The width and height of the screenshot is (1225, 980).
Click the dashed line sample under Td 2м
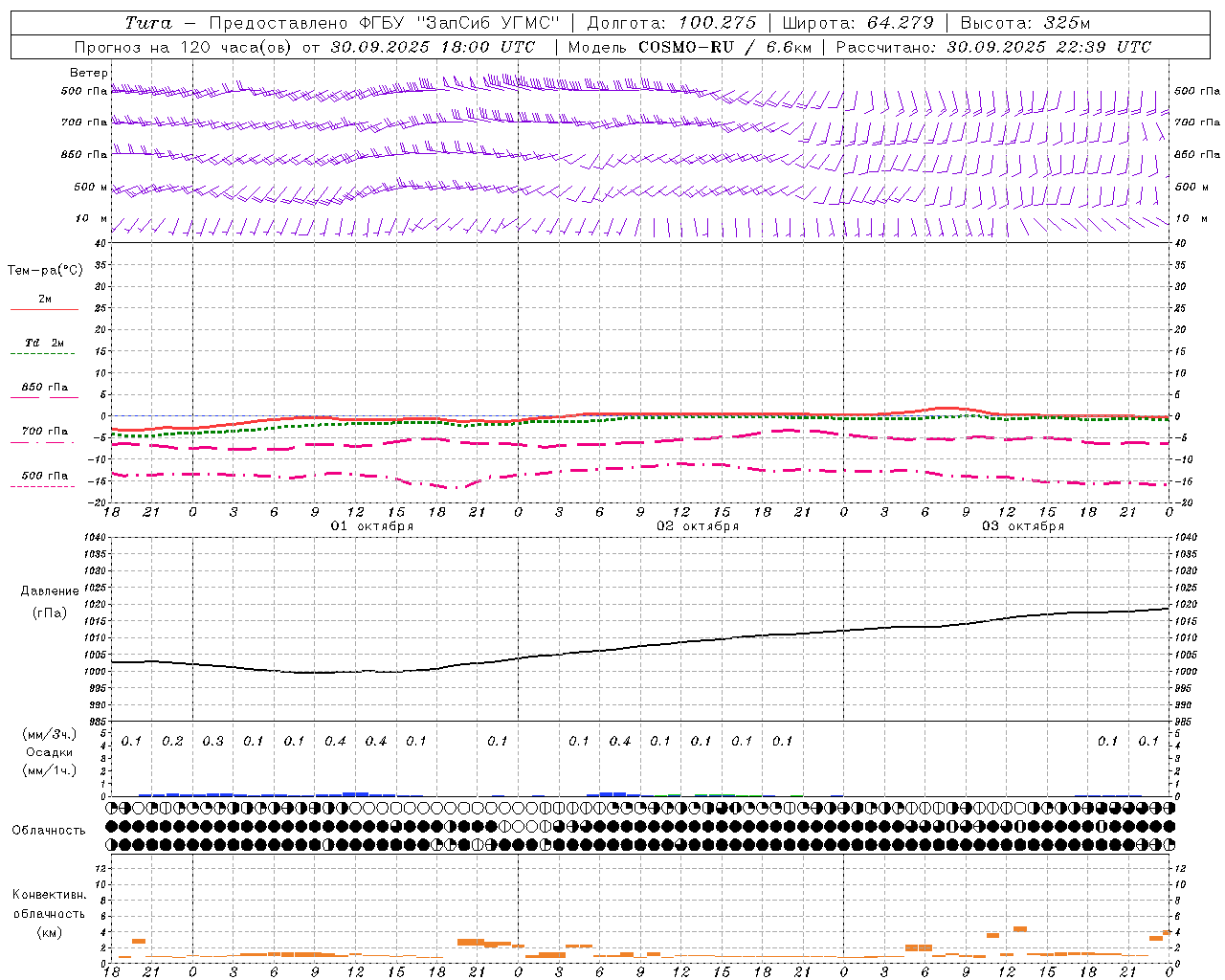click(44, 354)
